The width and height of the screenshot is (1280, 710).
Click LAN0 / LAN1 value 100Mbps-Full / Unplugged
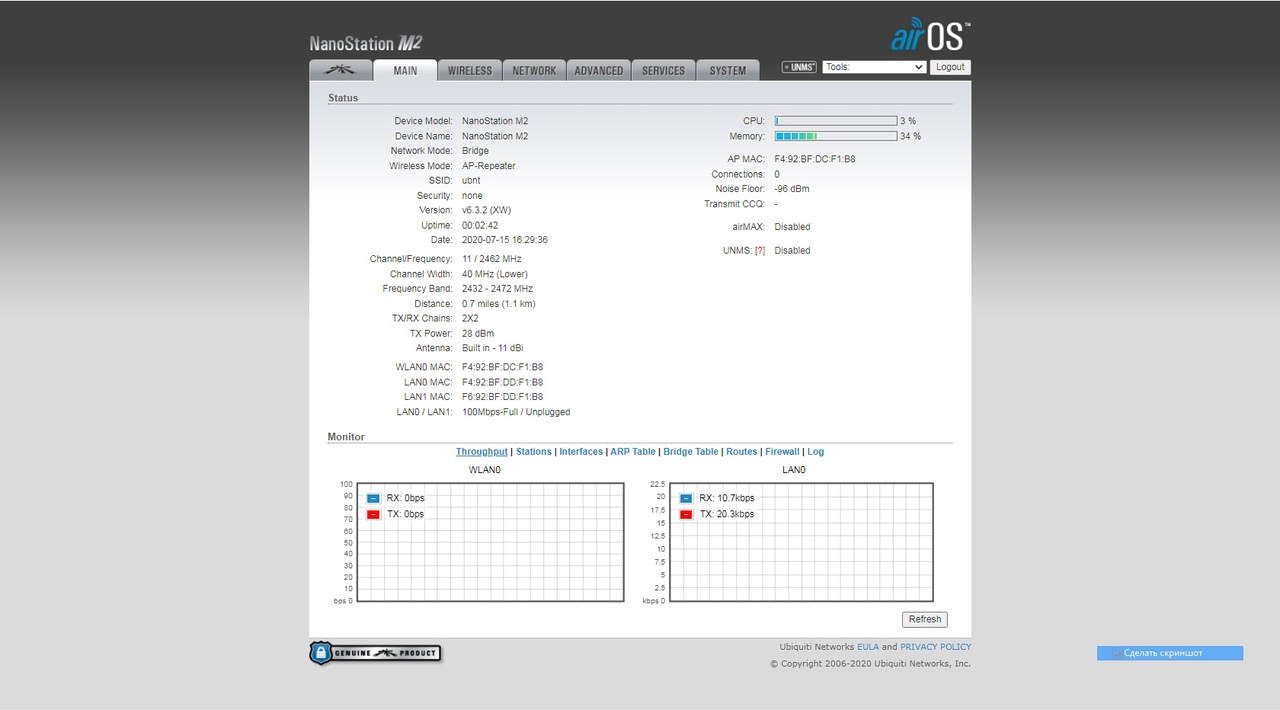coord(516,412)
